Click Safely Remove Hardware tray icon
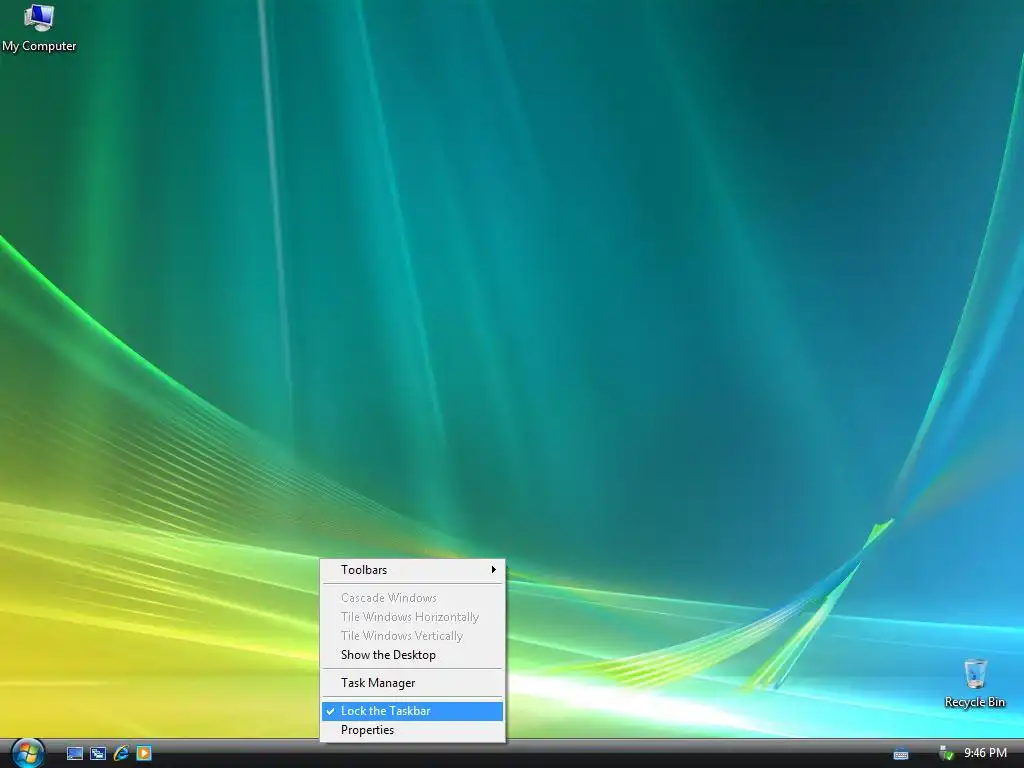 coord(946,753)
